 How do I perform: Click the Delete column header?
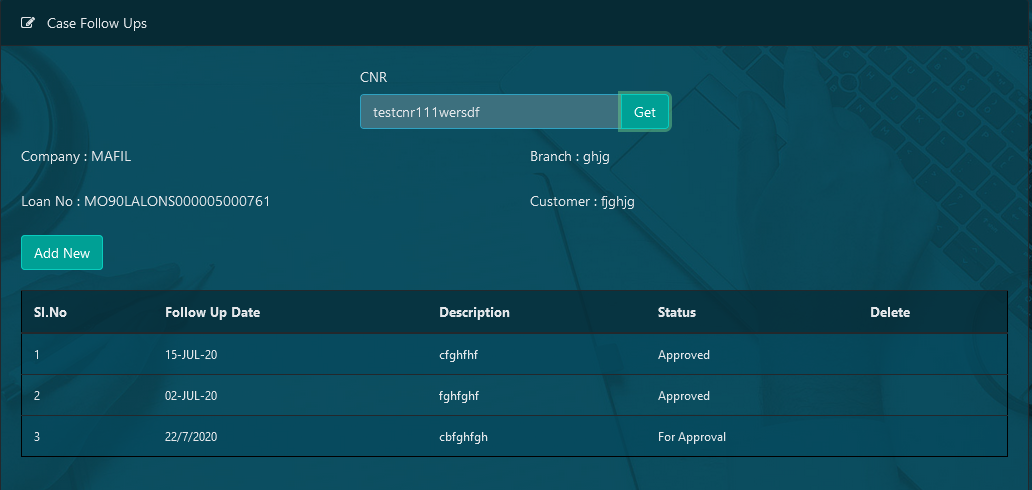(890, 312)
